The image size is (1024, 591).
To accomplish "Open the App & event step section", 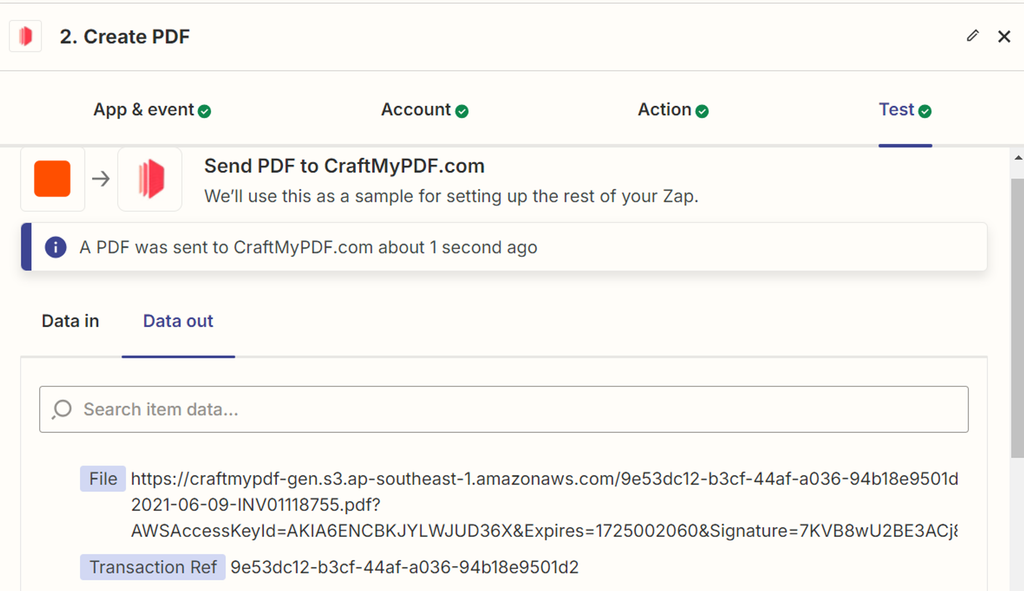I will coord(143,110).
